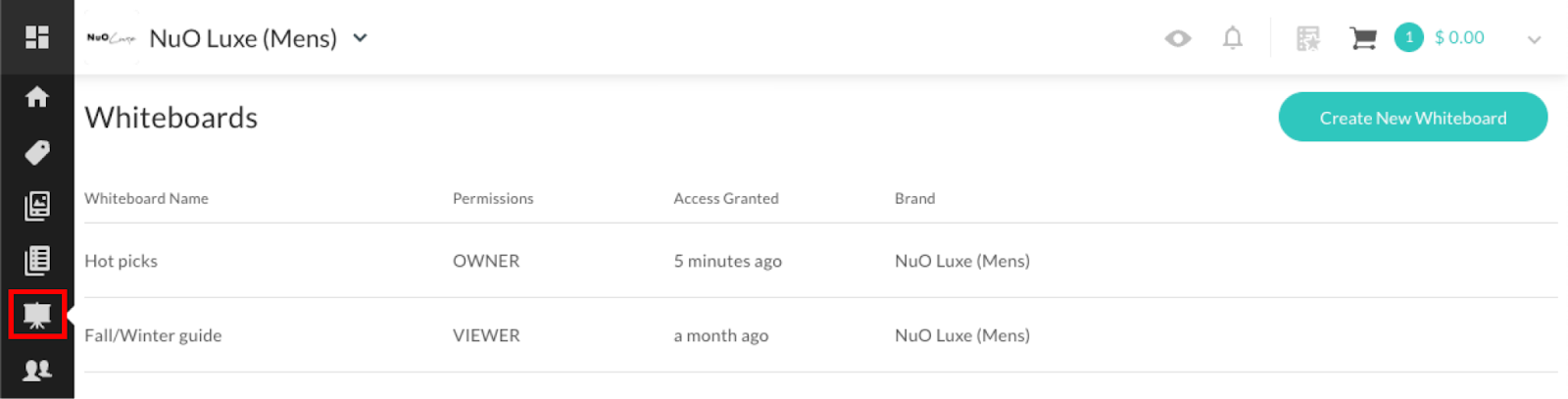1568x399 pixels.
Task: Sort by Whiteboard Name column header
Action: pos(146,198)
